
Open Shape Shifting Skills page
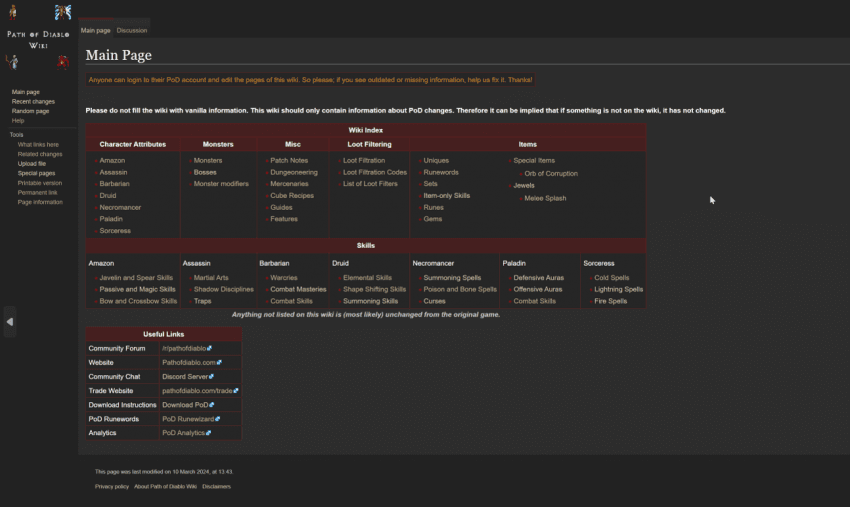(x=374, y=290)
